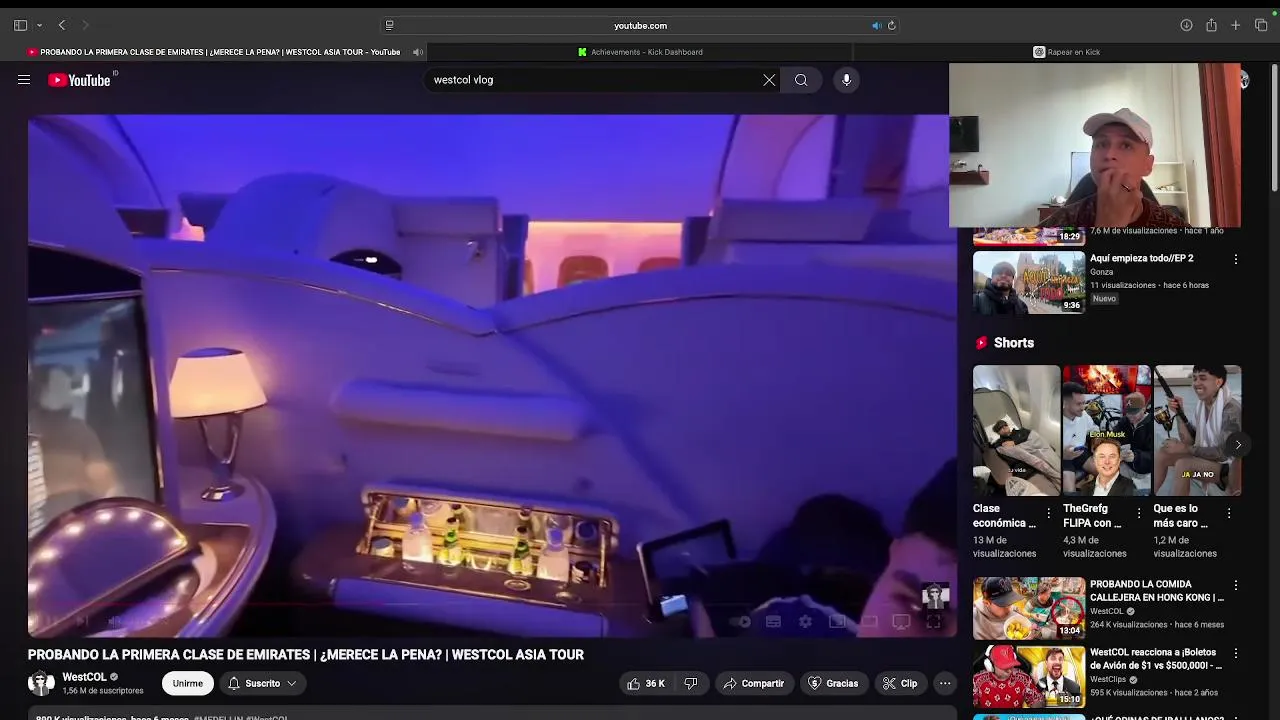Mute audio via address bar speaker icon
1280x720 pixels.
[877, 25]
